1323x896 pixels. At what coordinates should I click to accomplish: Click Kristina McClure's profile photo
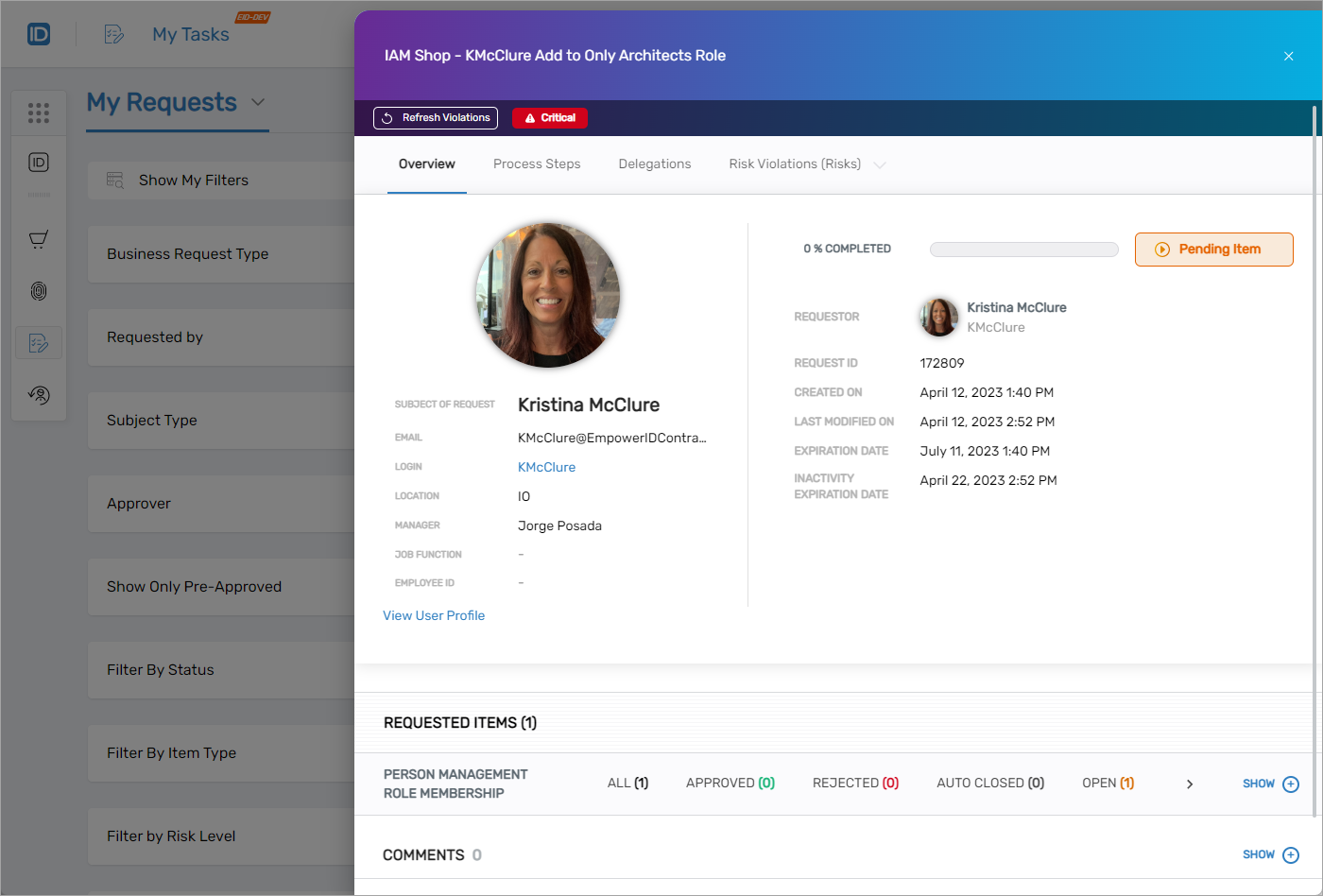(x=548, y=295)
